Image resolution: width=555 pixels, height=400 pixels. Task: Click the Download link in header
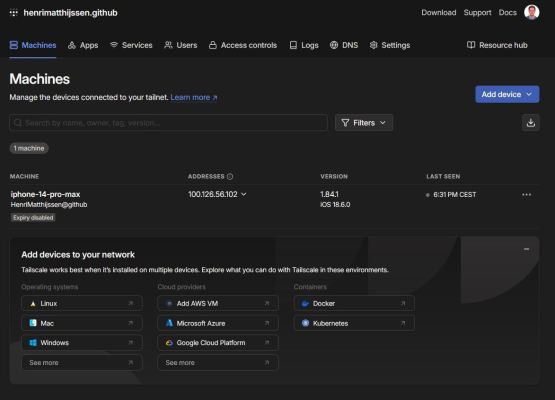pos(439,13)
